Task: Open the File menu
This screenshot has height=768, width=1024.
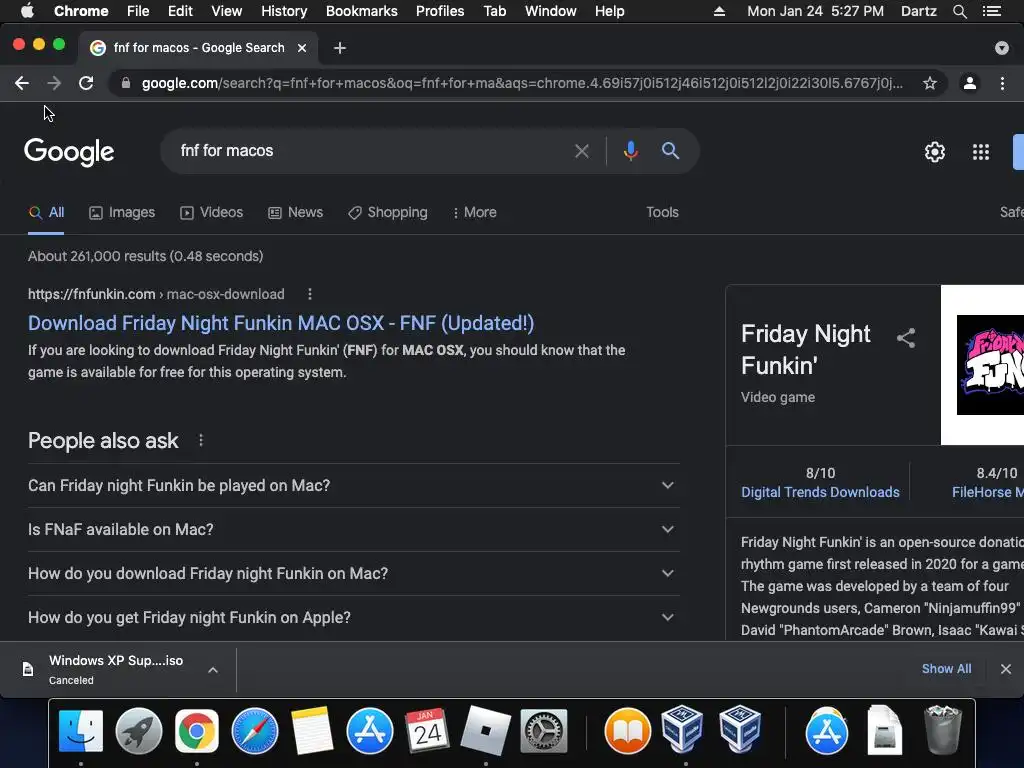Action: [x=138, y=11]
